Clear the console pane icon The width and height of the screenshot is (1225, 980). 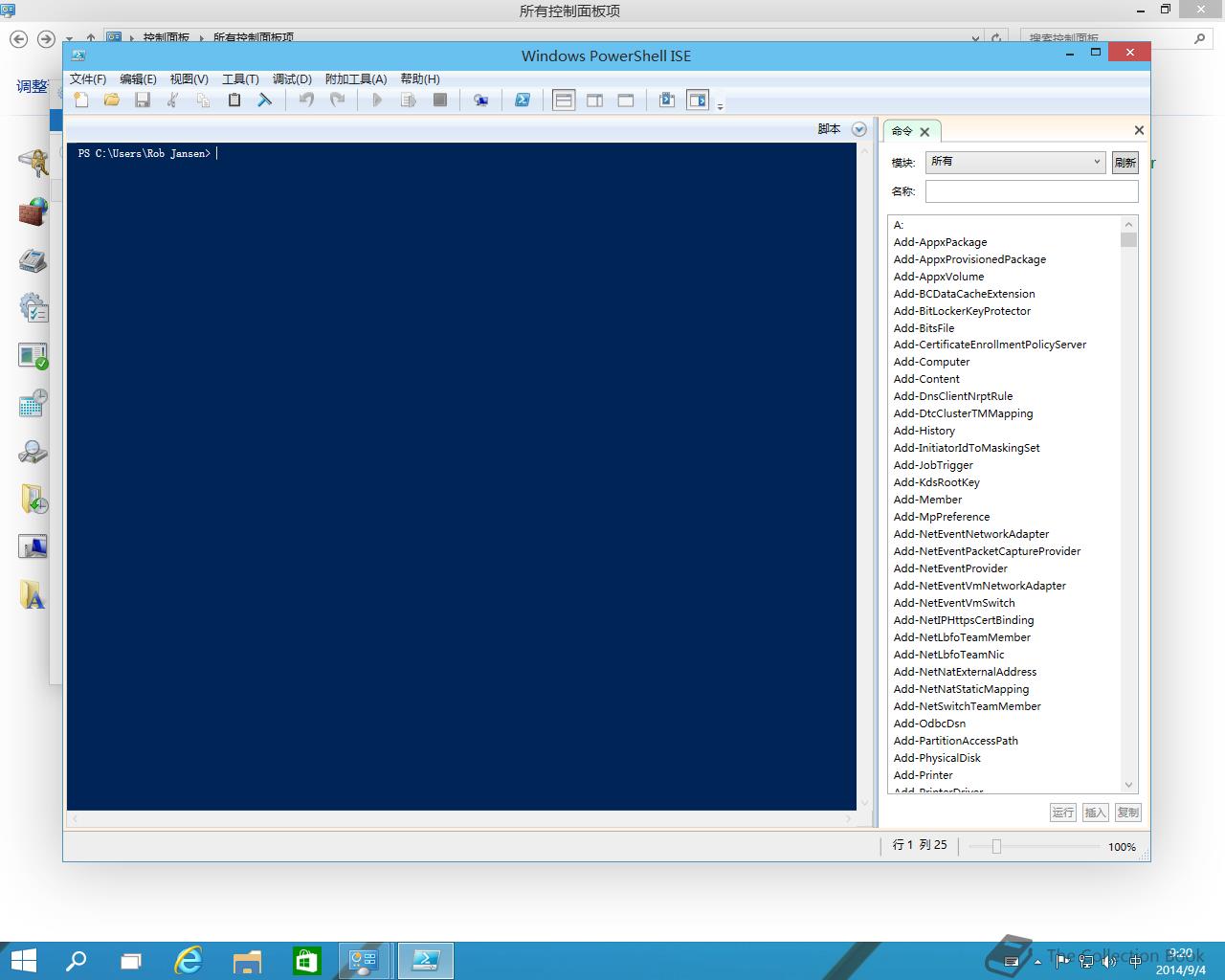264,100
